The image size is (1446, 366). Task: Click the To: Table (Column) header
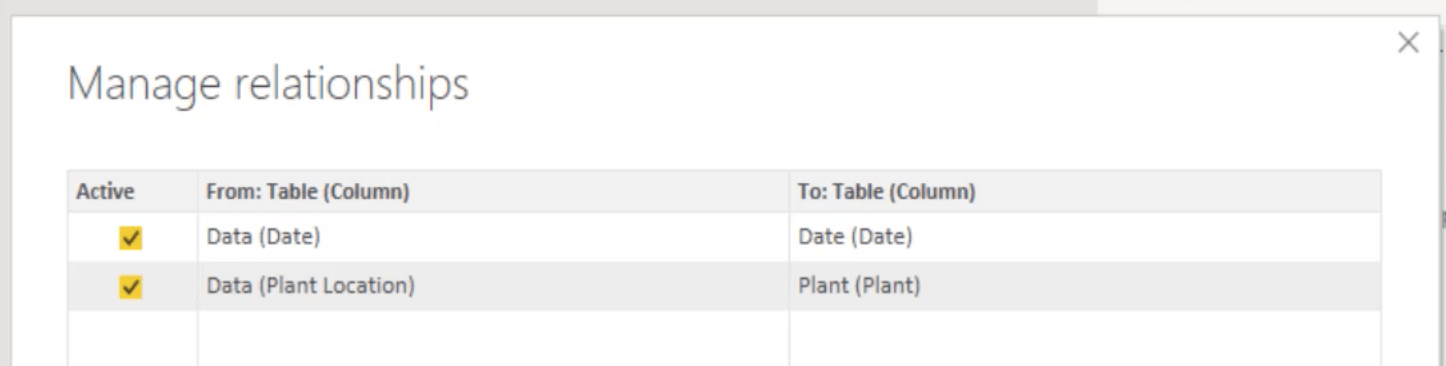(887, 192)
